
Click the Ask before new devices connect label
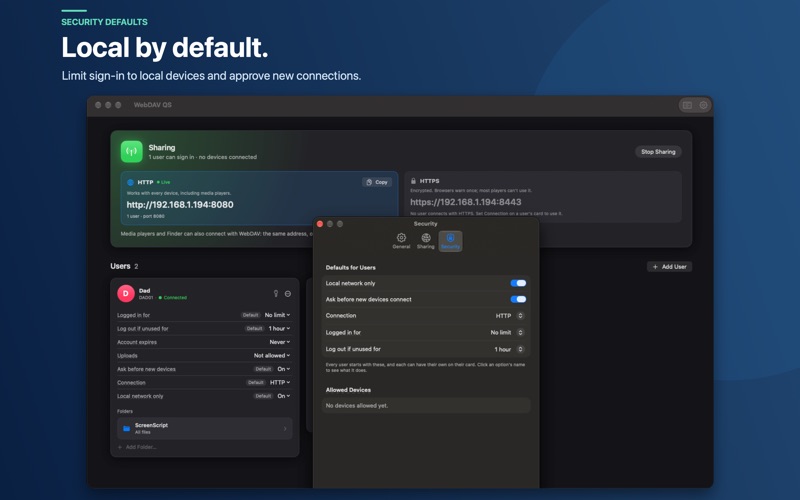(368, 299)
